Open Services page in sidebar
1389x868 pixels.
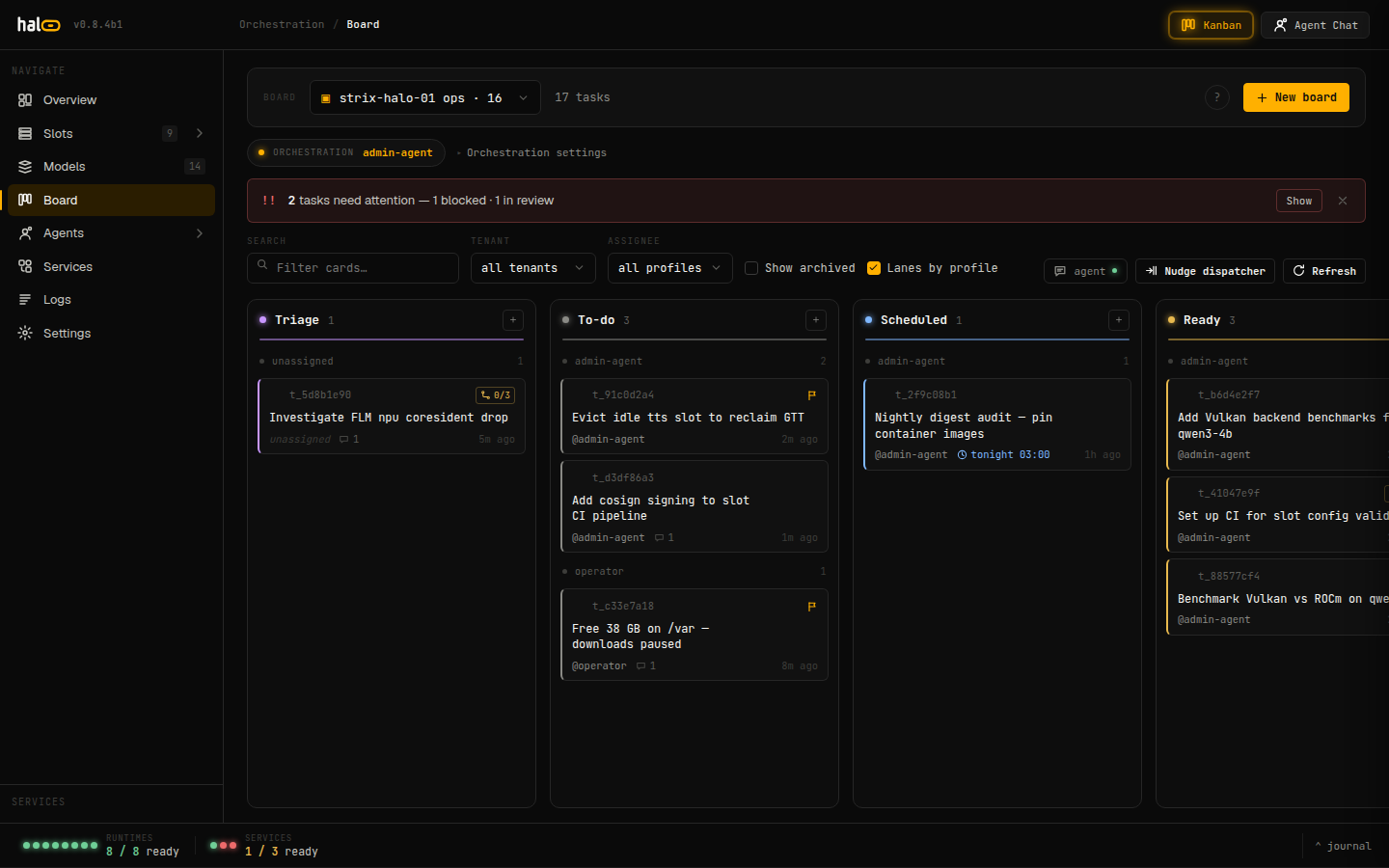click(x=111, y=266)
